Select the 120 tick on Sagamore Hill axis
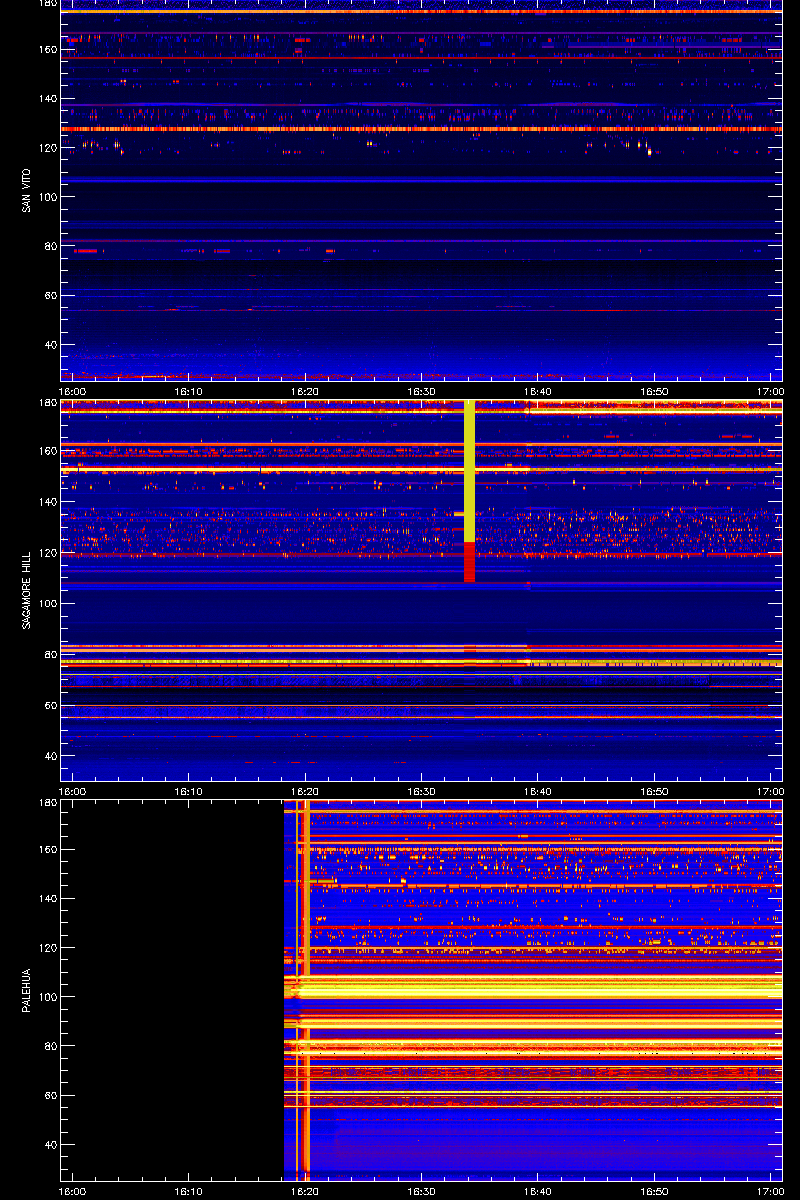The image size is (800, 1200). coord(47,553)
